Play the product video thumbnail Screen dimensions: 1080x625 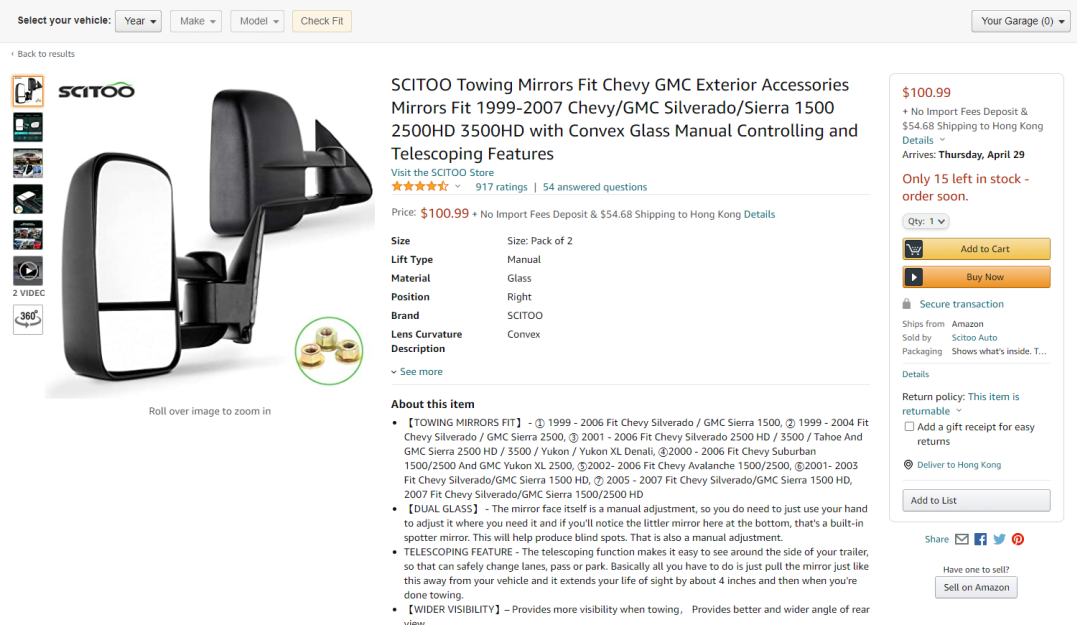pos(28,271)
